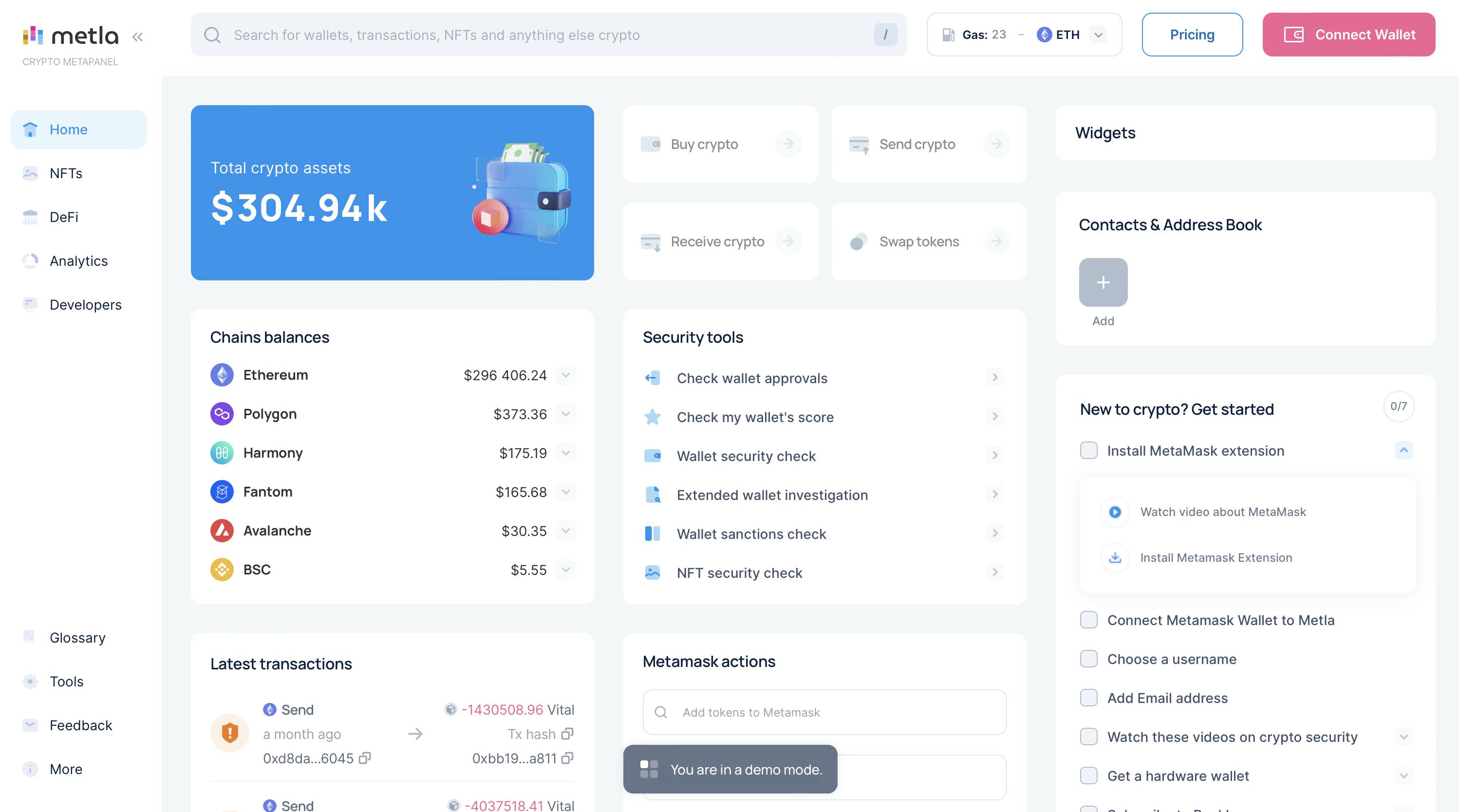Check Choose a username checkbox
This screenshot has width=1459, height=812.
1088,659
